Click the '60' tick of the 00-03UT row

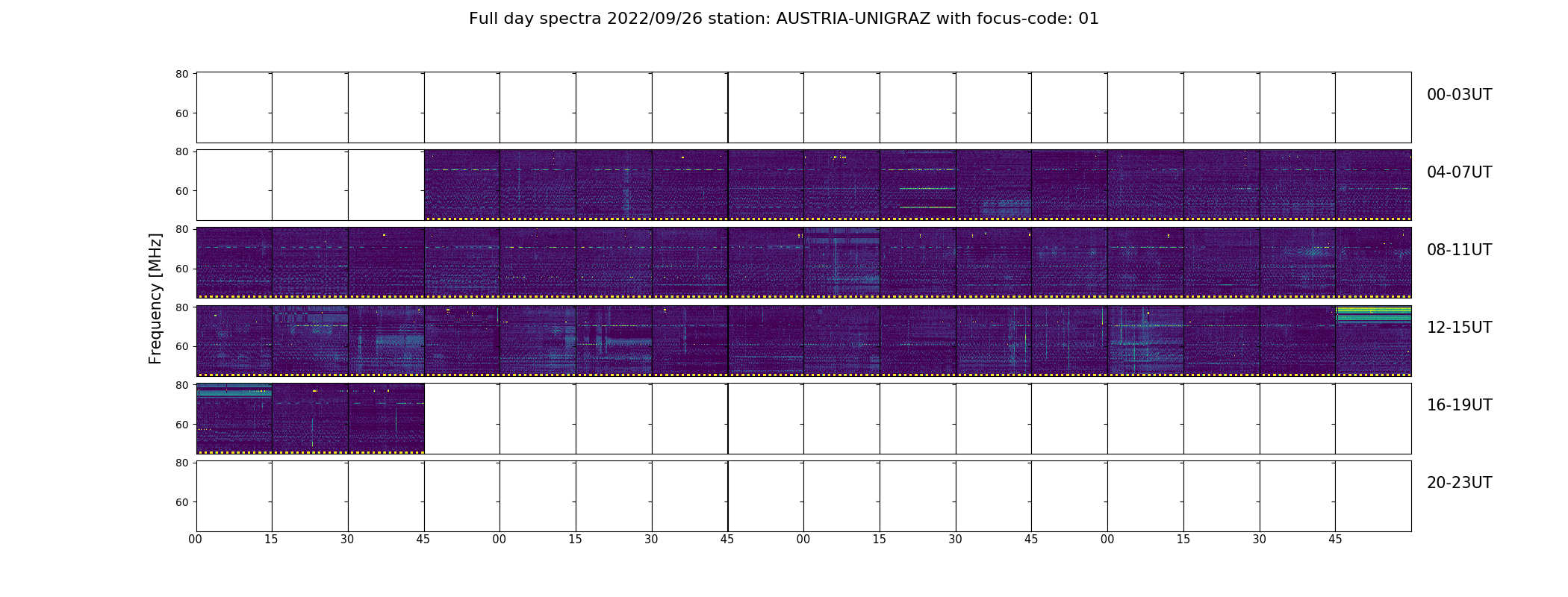[181, 113]
